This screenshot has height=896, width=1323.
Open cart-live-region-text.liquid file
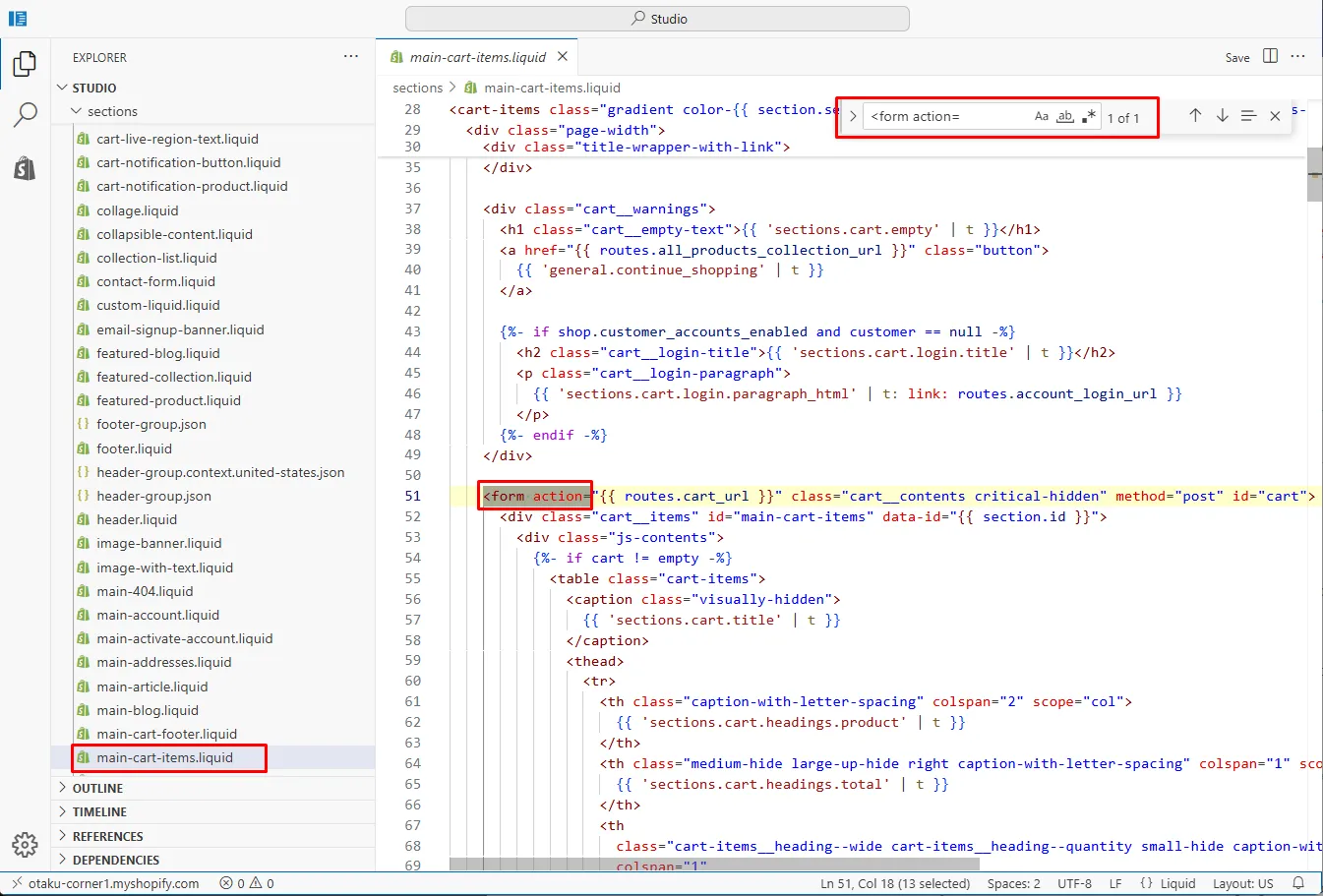[x=177, y=139]
